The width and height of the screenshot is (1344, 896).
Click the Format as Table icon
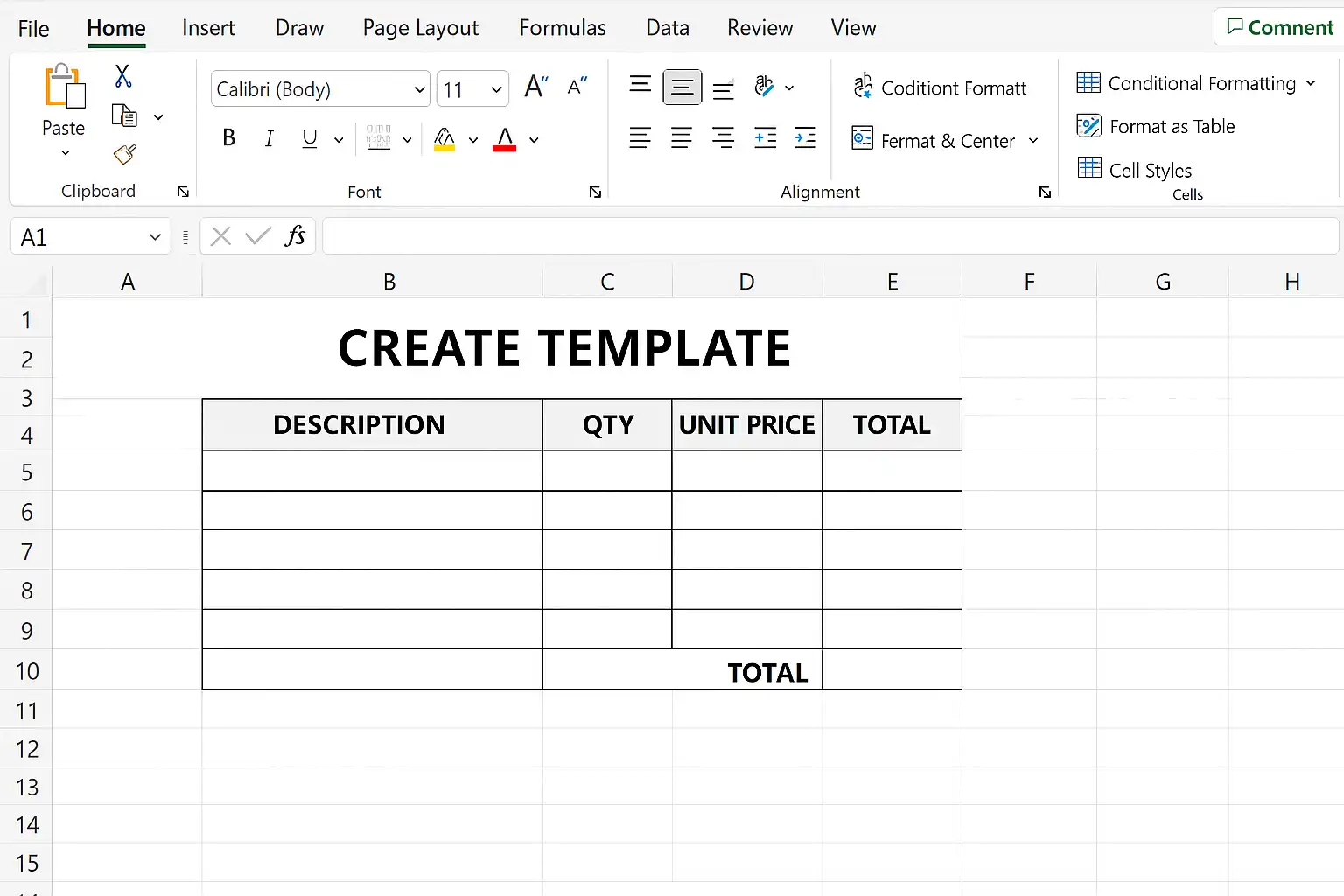[1088, 126]
